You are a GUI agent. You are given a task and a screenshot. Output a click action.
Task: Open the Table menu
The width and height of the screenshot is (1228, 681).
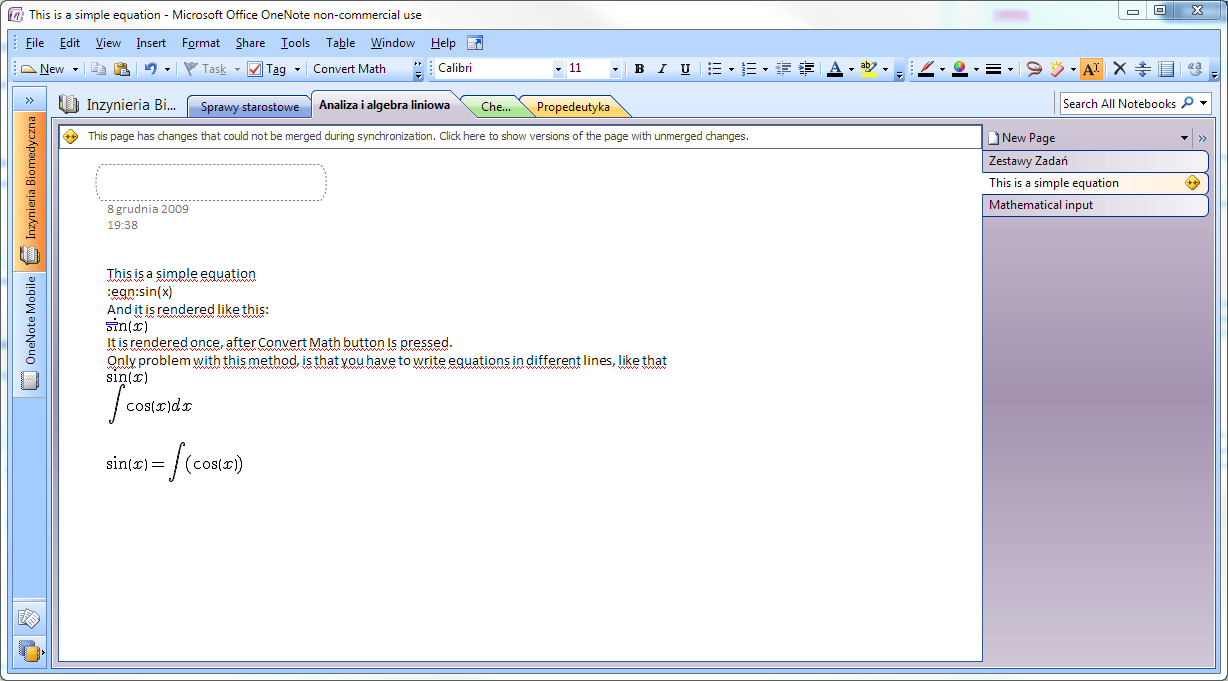coord(340,43)
